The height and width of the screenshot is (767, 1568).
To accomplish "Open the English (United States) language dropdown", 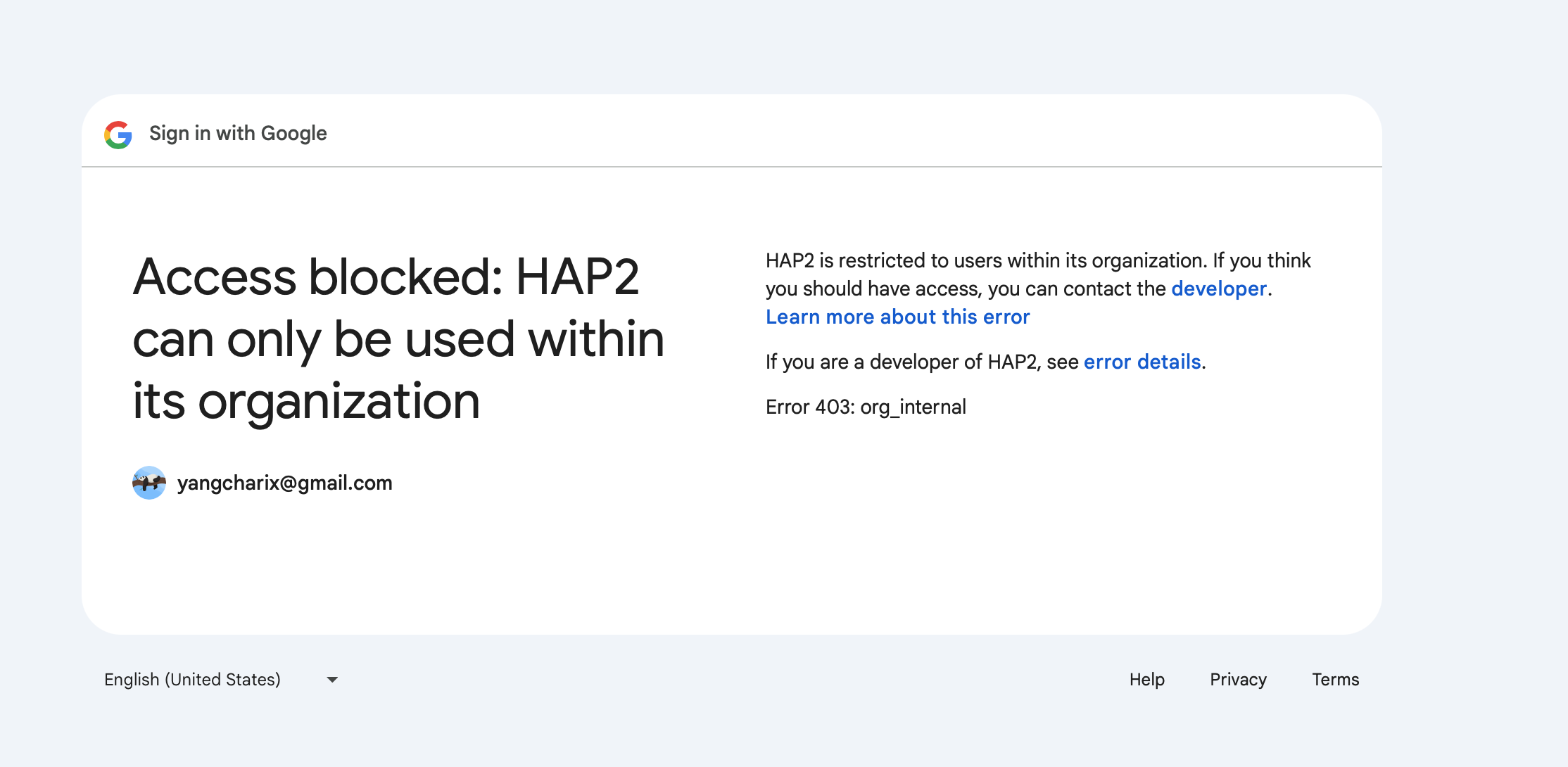I will tap(222, 679).
